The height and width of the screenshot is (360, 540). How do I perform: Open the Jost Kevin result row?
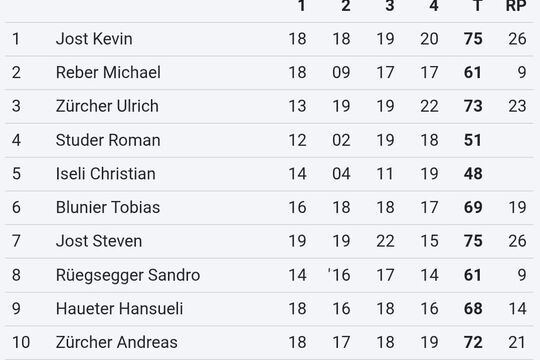click(269, 39)
